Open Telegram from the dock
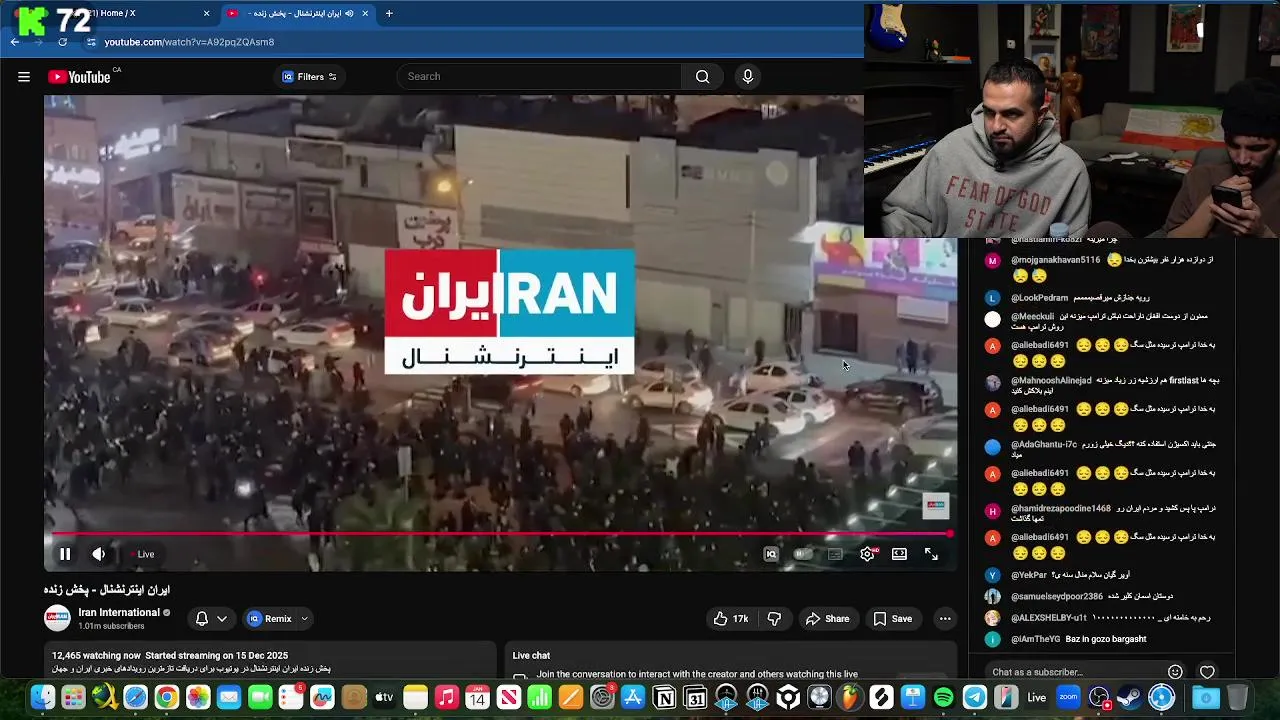The image size is (1280, 720). pyautogui.click(x=974, y=698)
